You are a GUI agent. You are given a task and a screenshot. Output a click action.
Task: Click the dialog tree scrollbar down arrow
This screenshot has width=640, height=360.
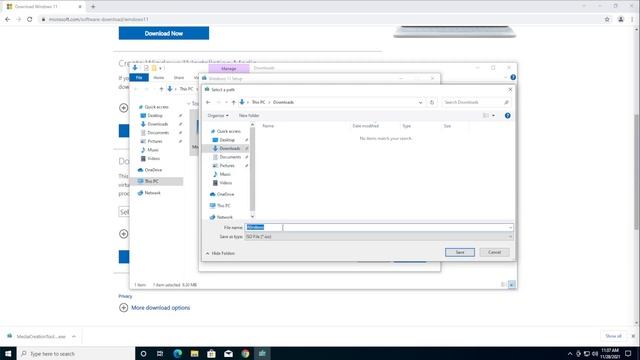pyautogui.click(x=252, y=217)
